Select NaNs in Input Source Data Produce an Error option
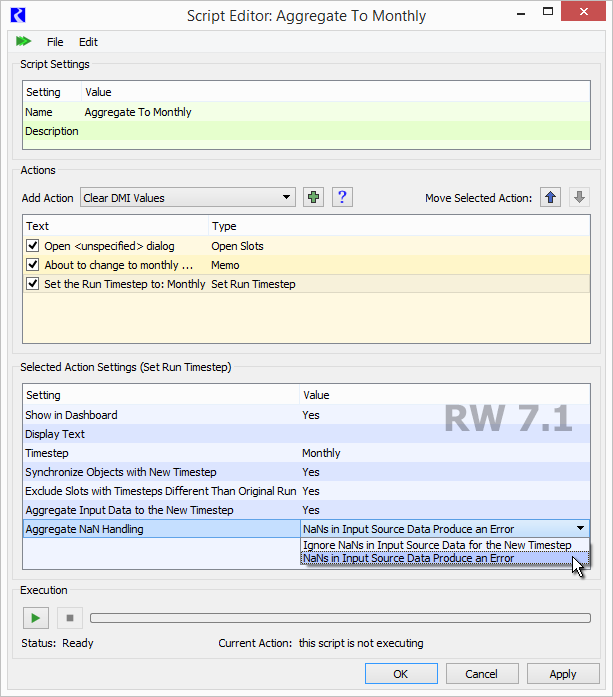This screenshot has height=697, width=613. pos(445,558)
